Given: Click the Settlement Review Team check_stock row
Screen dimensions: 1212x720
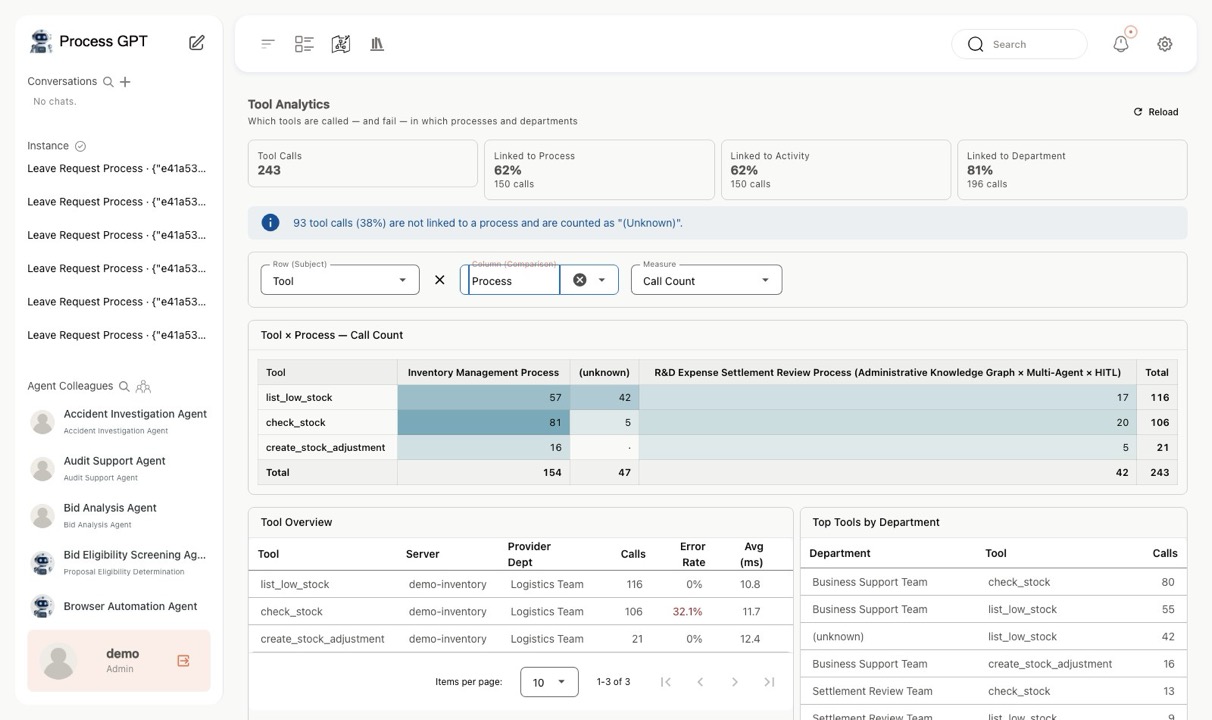Looking at the screenshot, I should point(993,691).
